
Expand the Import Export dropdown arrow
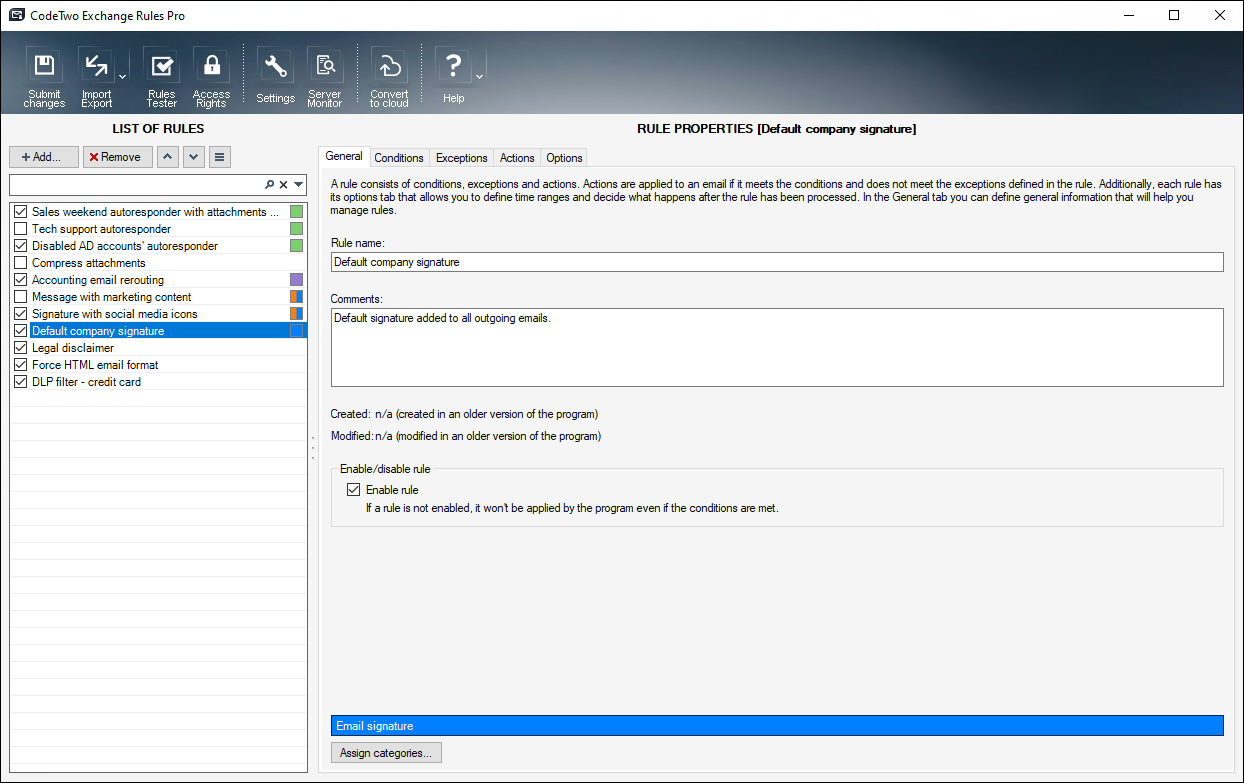[123, 77]
